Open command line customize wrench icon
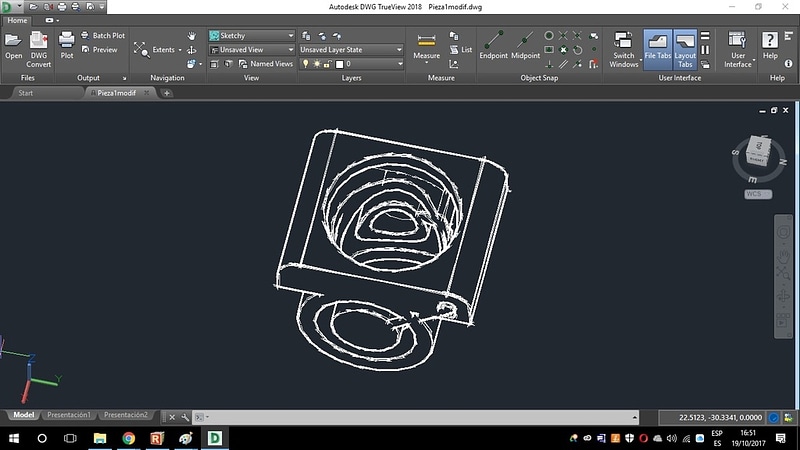Viewport: 800px width, 450px height. coord(185,417)
